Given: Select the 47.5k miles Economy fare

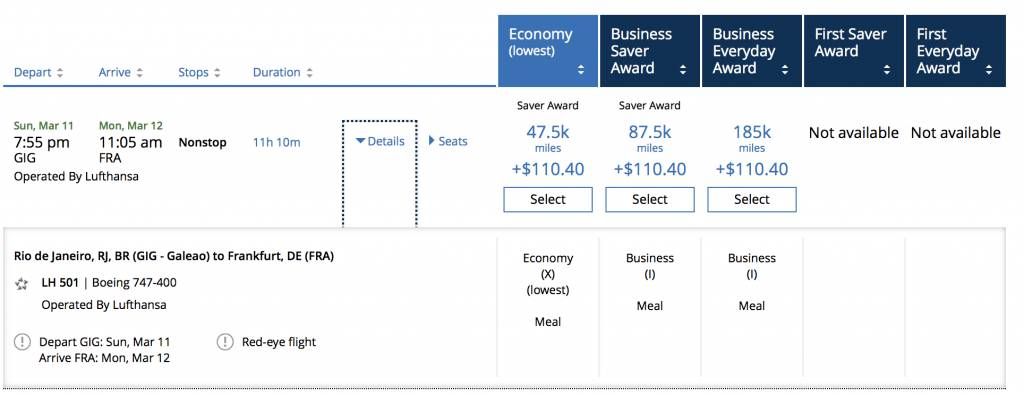Looking at the screenshot, I should pos(548,200).
